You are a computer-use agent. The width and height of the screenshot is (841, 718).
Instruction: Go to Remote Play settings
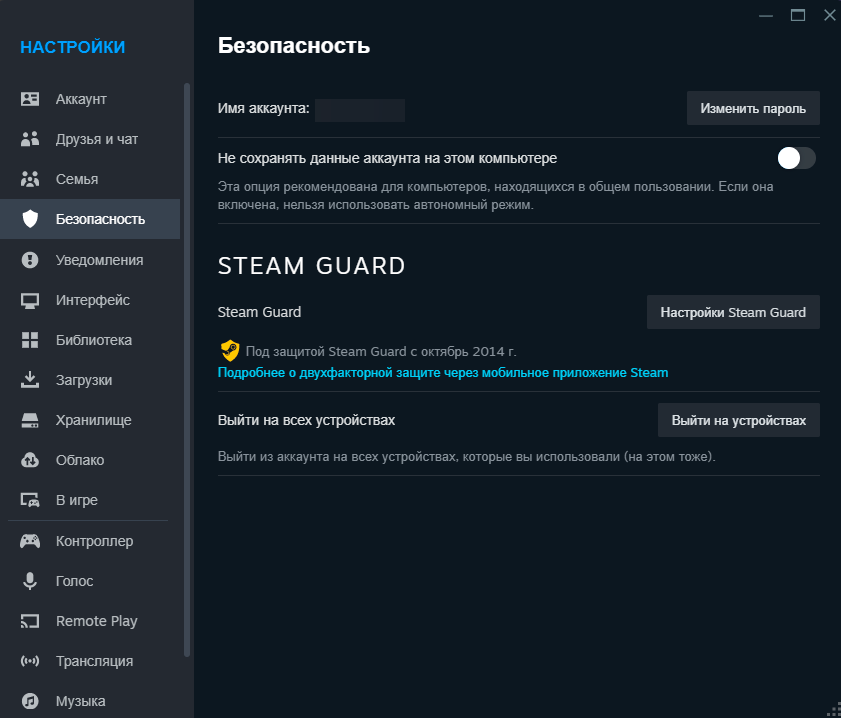tap(90, 621)
